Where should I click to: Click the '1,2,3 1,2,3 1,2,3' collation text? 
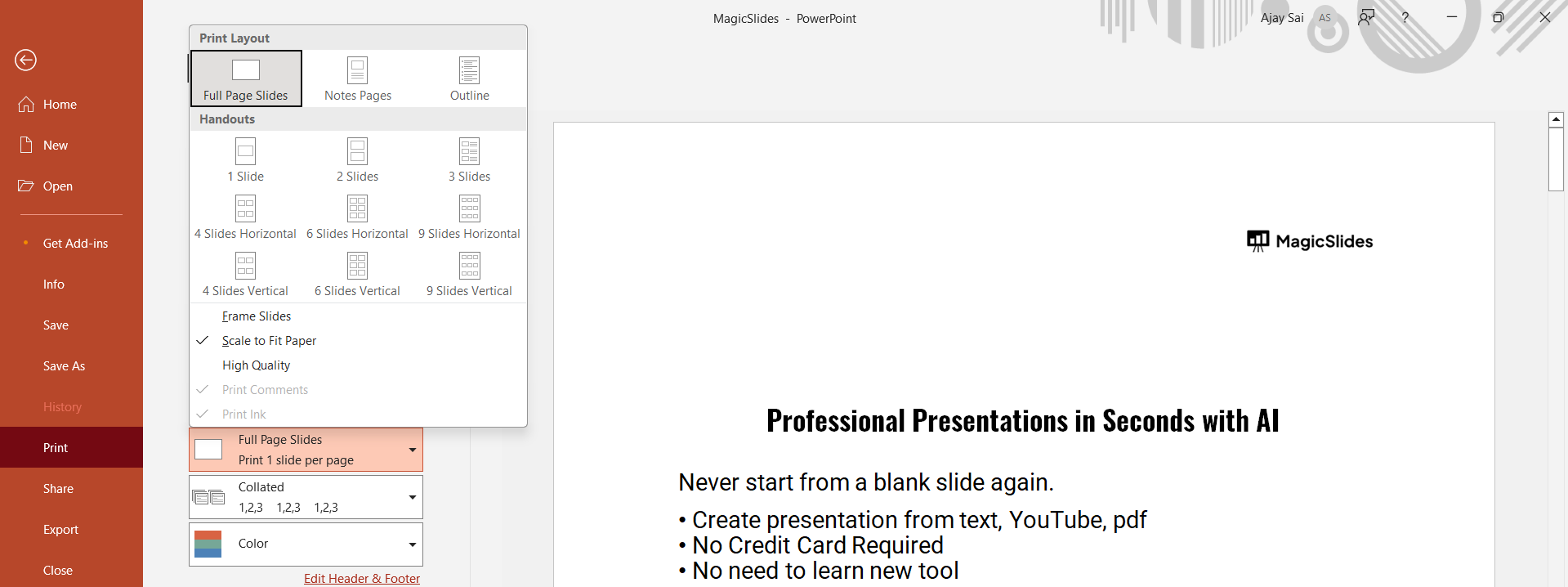288,508
